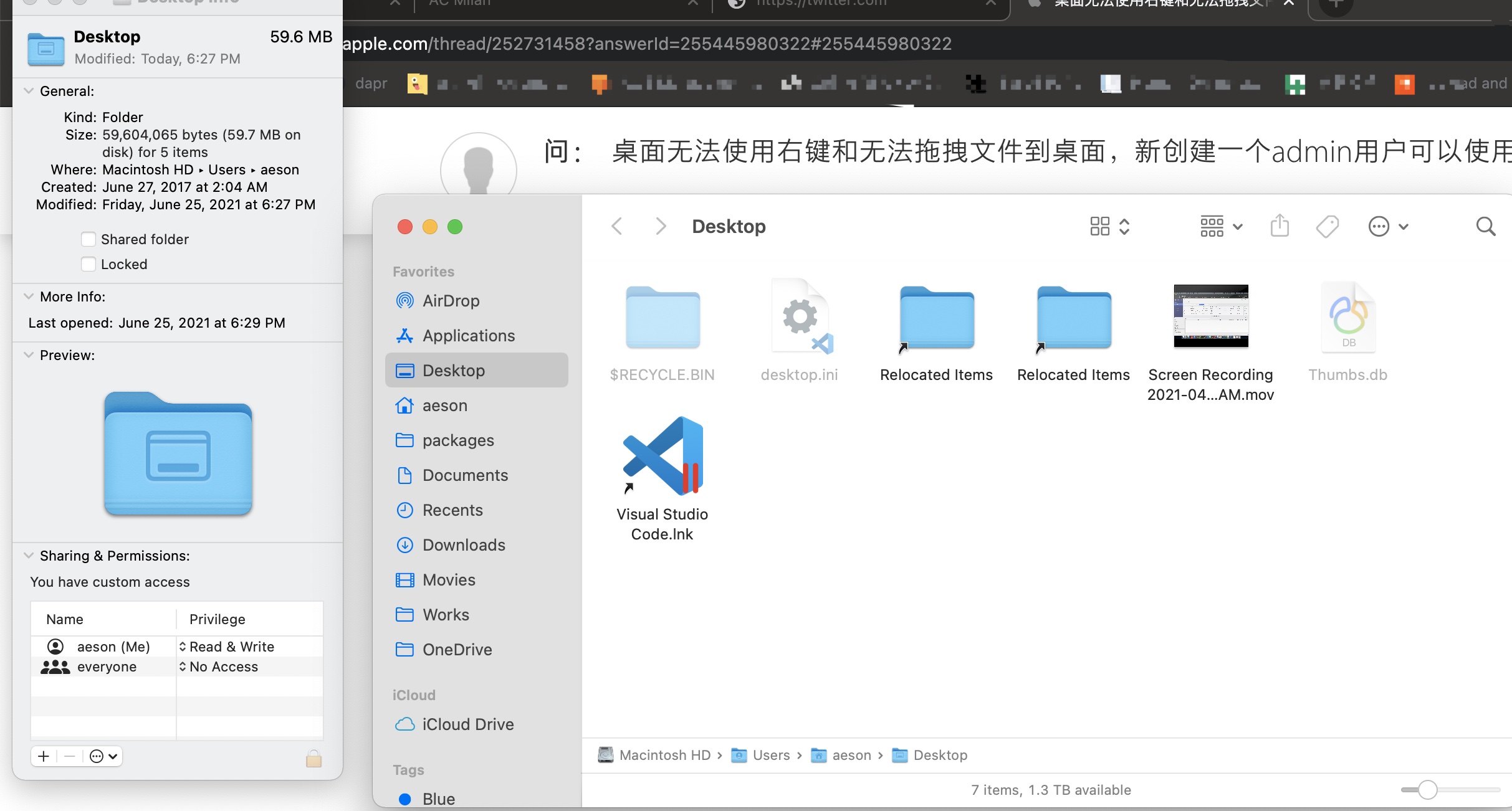The width and height of the screenshot is (1512, 811).
Task: Click the Tags icon in Finder toolbar
Action: (1327, 226)
